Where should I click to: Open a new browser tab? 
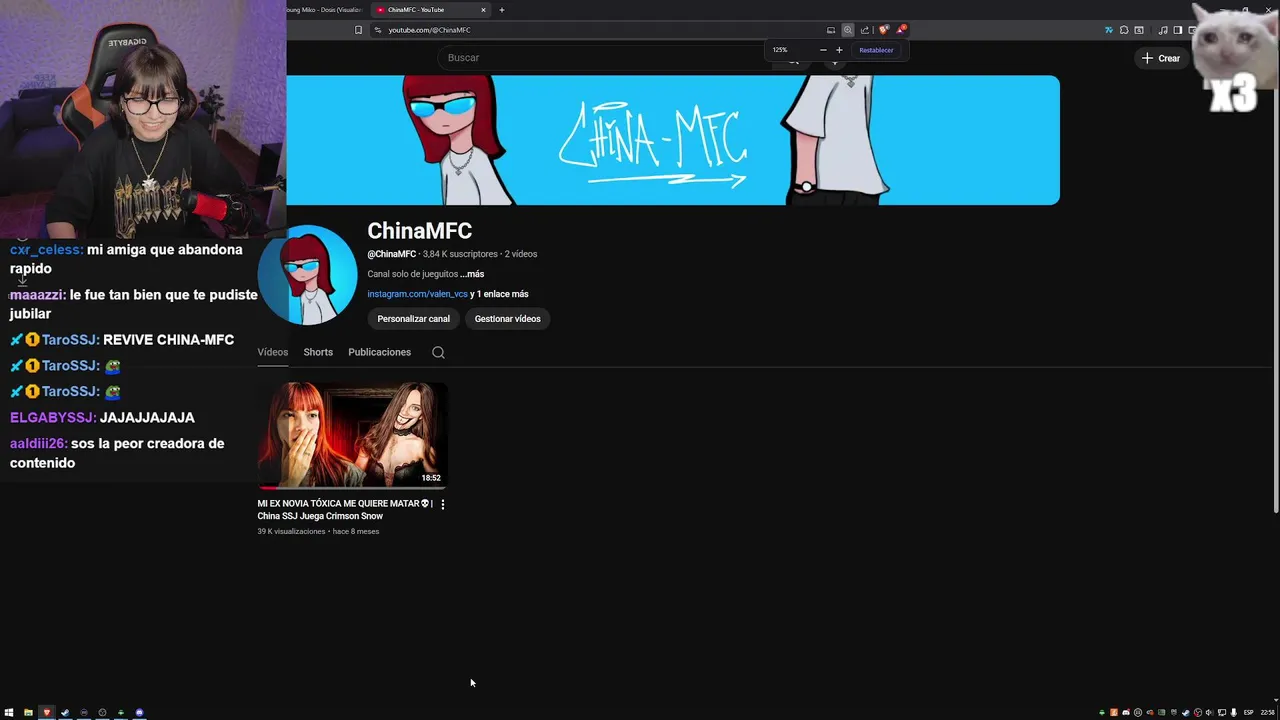[502, 10]
